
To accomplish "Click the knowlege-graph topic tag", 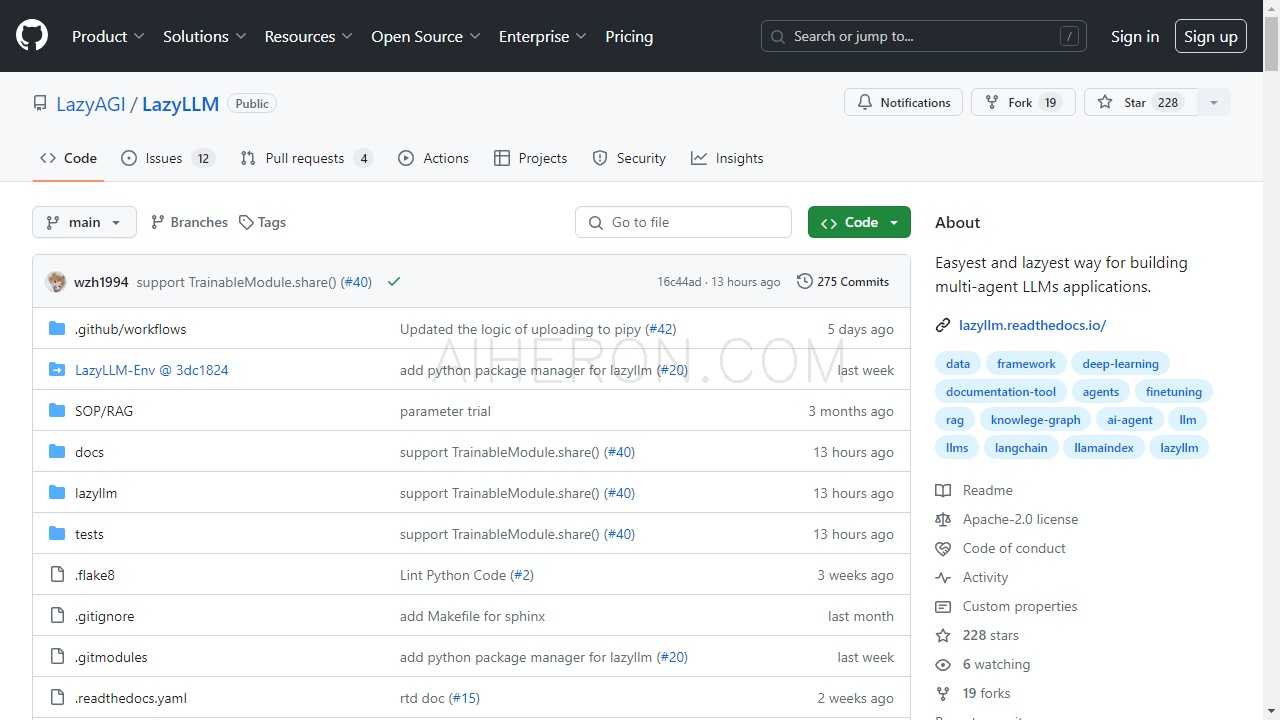I will tap(1035, 420).
